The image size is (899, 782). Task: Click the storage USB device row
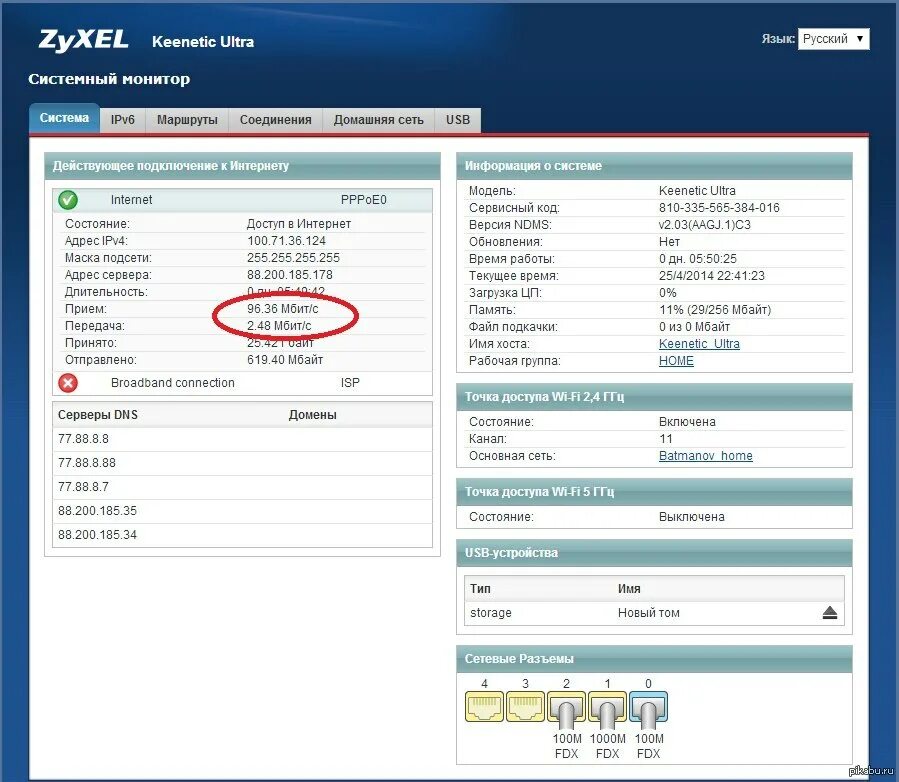point(654,613)
